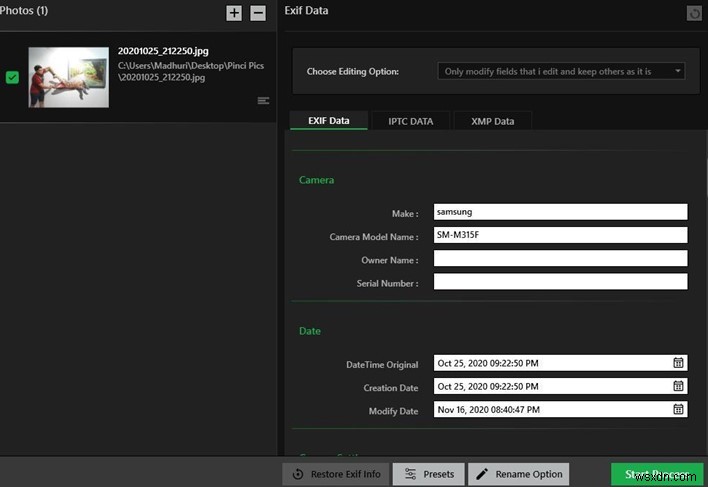Image resolution: width=708 pixels, height=487 pixels.
Task: Open calendar picker for Modify Date
Action: 678,409
